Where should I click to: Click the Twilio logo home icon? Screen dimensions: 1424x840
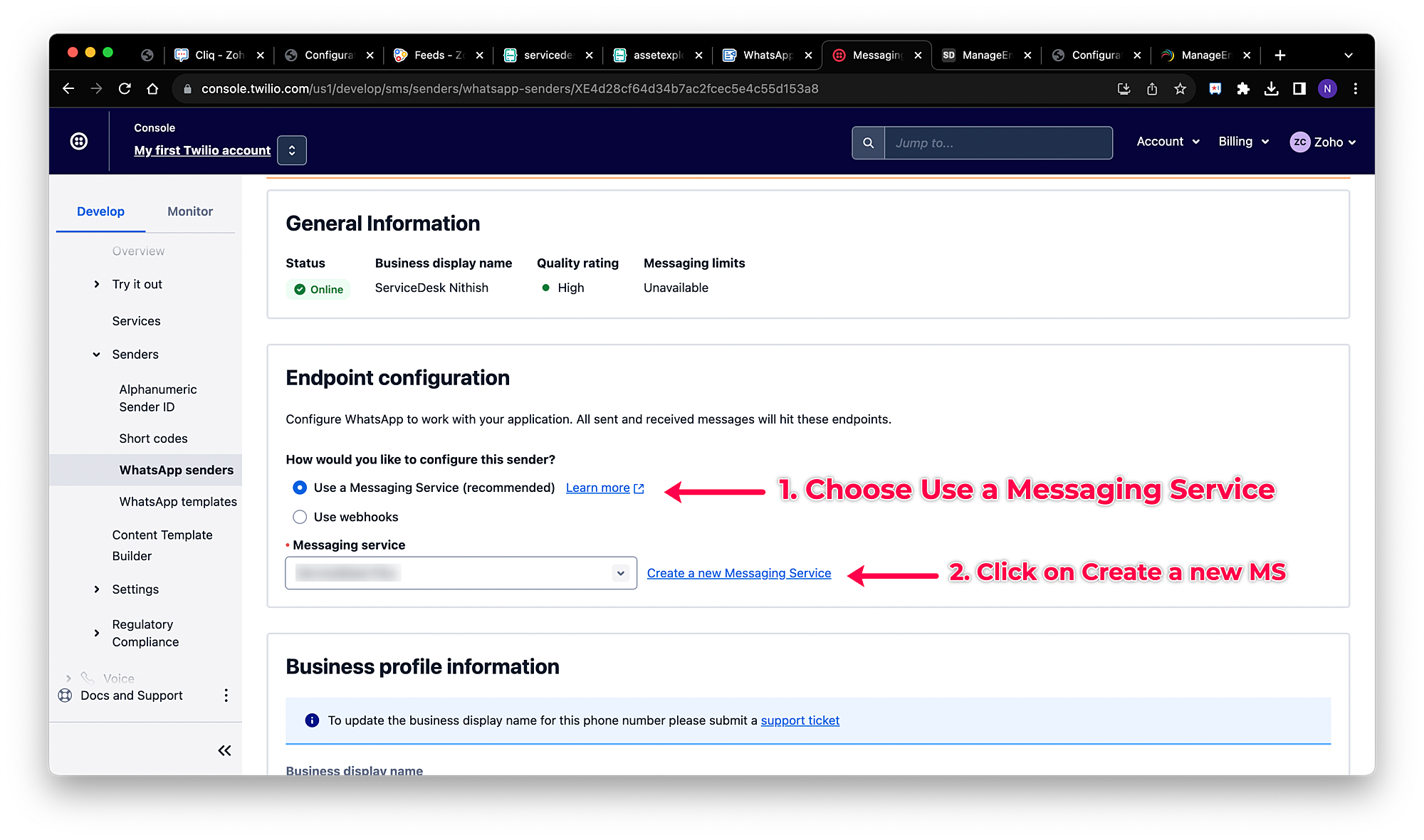[x=79, y=141]
